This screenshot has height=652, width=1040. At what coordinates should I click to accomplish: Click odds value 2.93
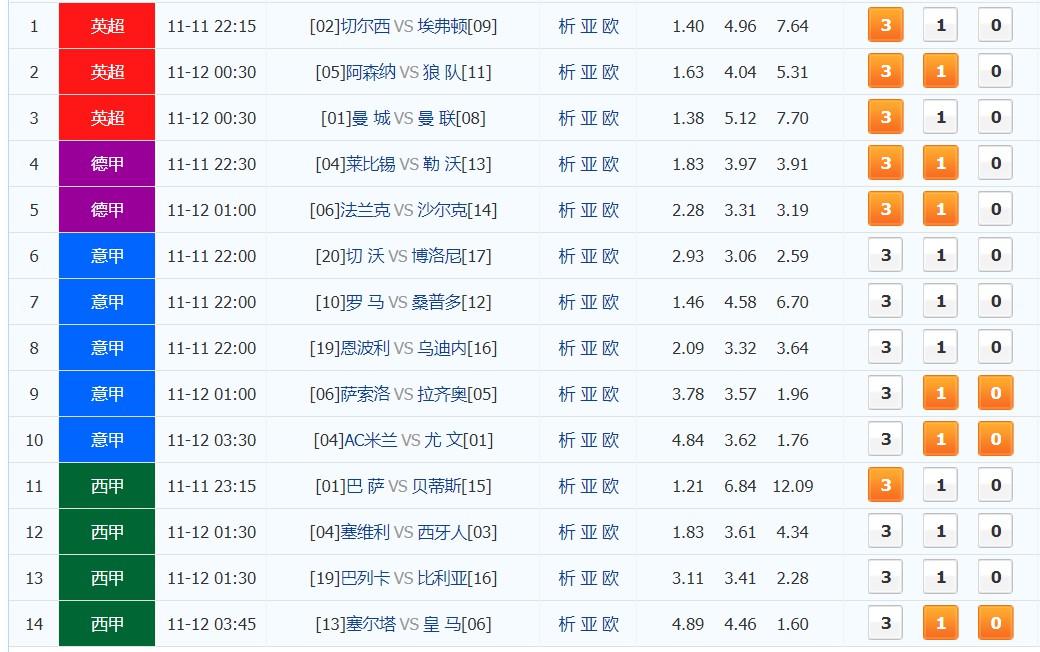688,256
